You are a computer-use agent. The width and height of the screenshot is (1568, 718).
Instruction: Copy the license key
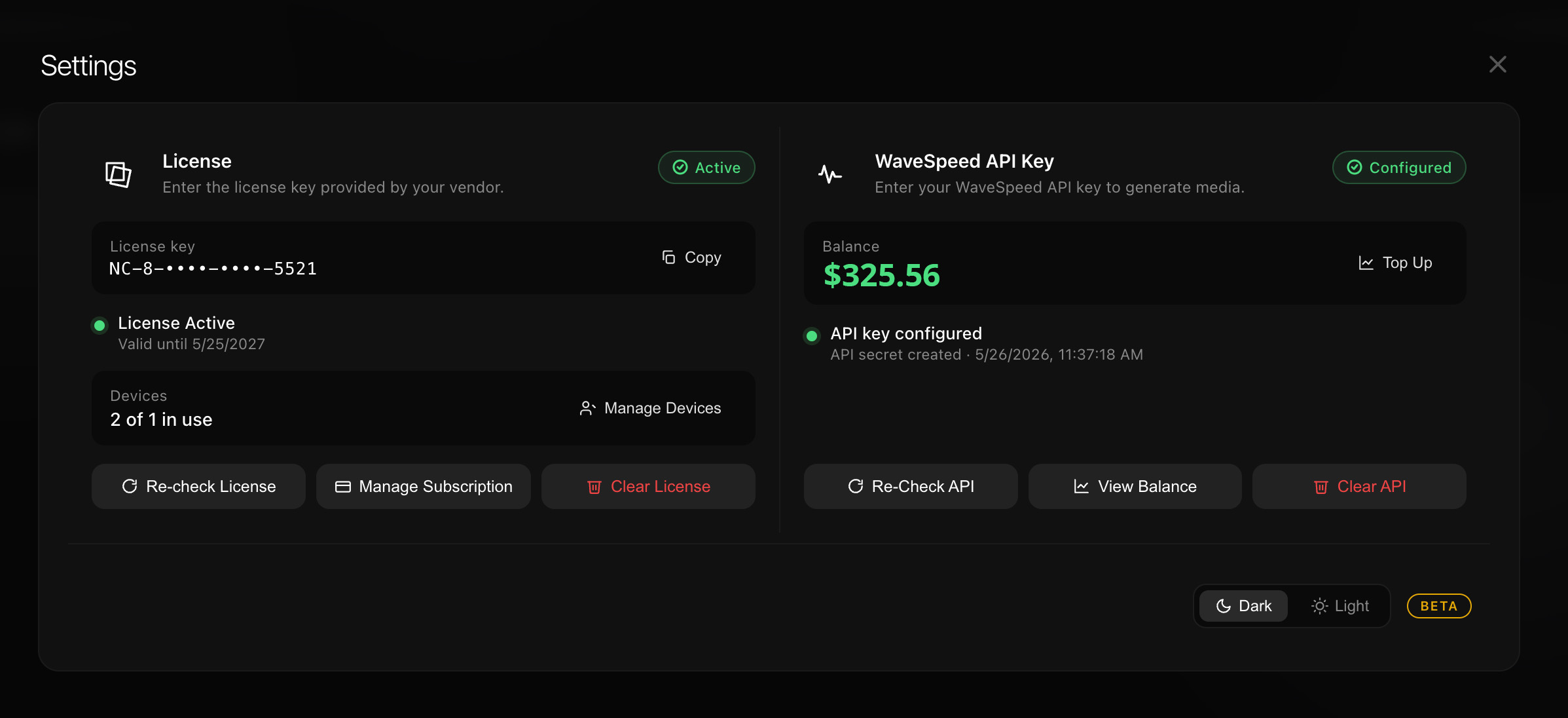click(x=691, y=257)
